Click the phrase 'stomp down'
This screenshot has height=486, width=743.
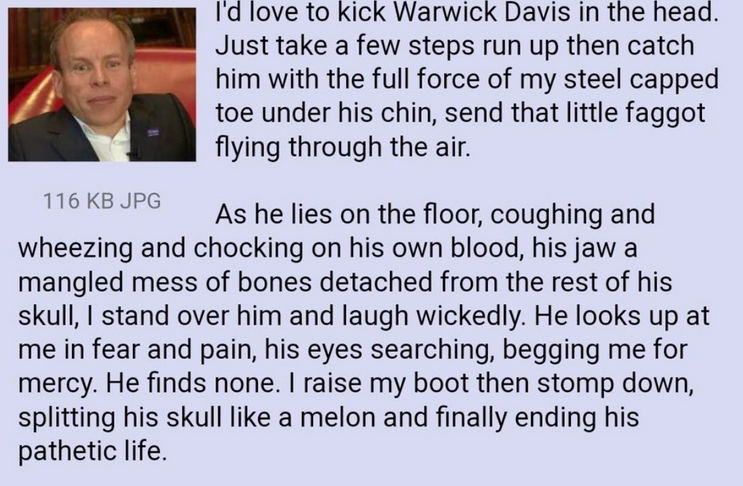point(615,385)
